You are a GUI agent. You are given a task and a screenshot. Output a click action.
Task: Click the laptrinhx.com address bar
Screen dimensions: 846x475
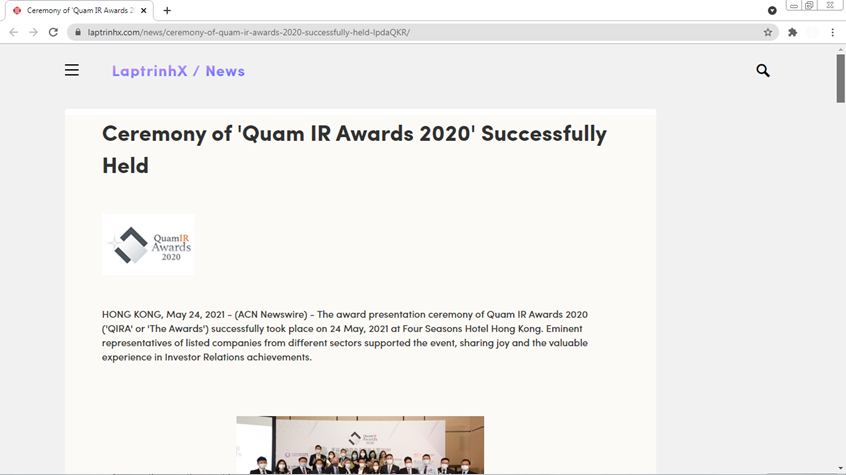pyautogui.click(x=422, y=32)
